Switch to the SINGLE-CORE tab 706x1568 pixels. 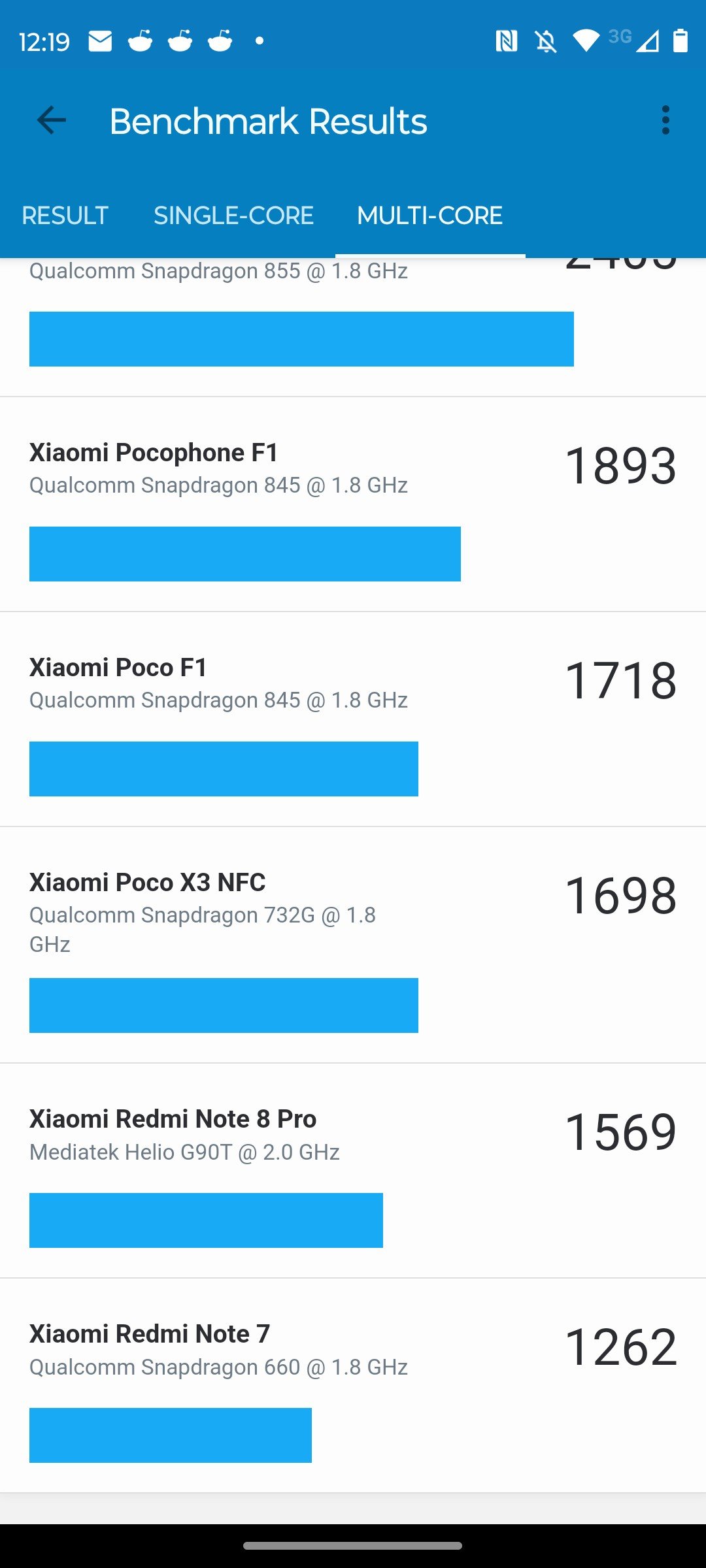point(233,216)
